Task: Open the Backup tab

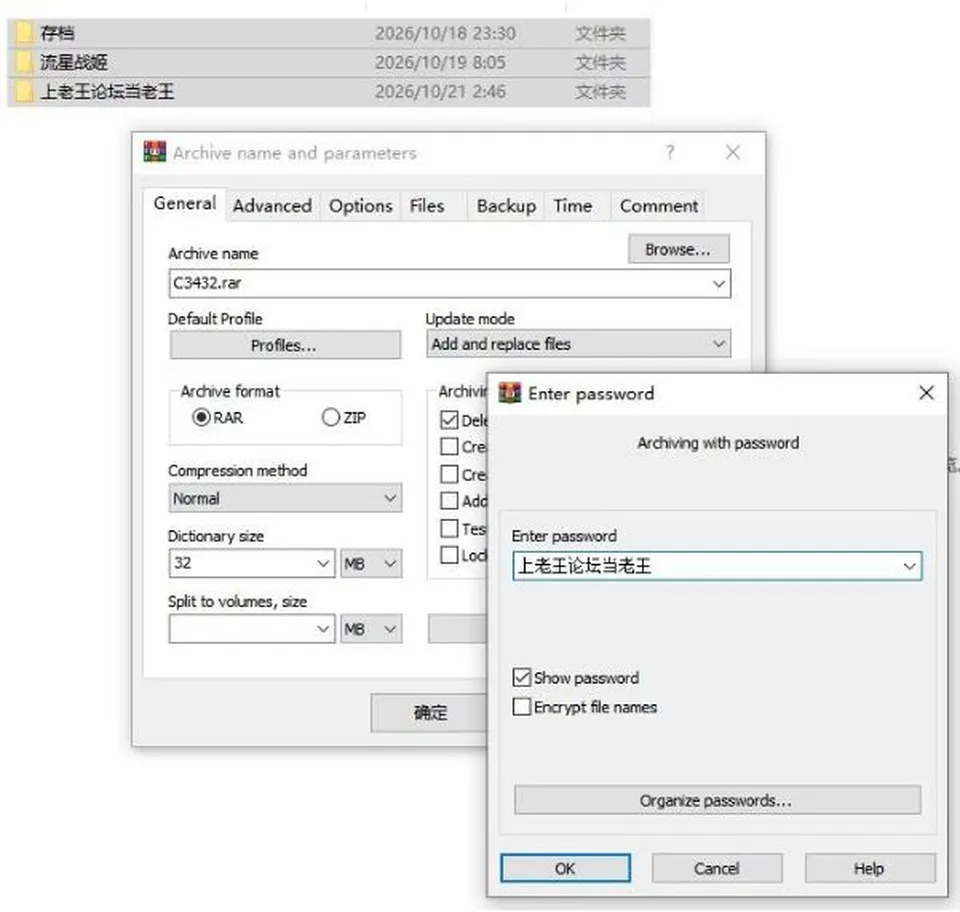Action: 506,206
